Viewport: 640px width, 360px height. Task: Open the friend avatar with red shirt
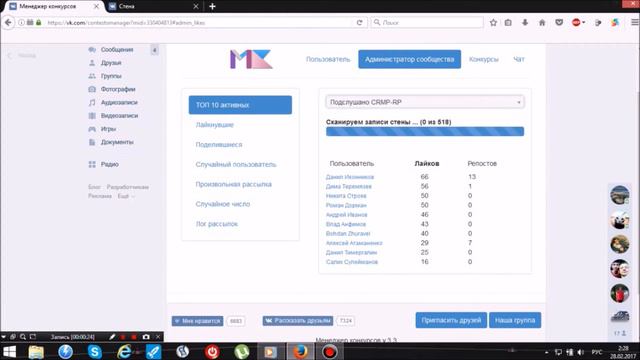coord(620,293)
